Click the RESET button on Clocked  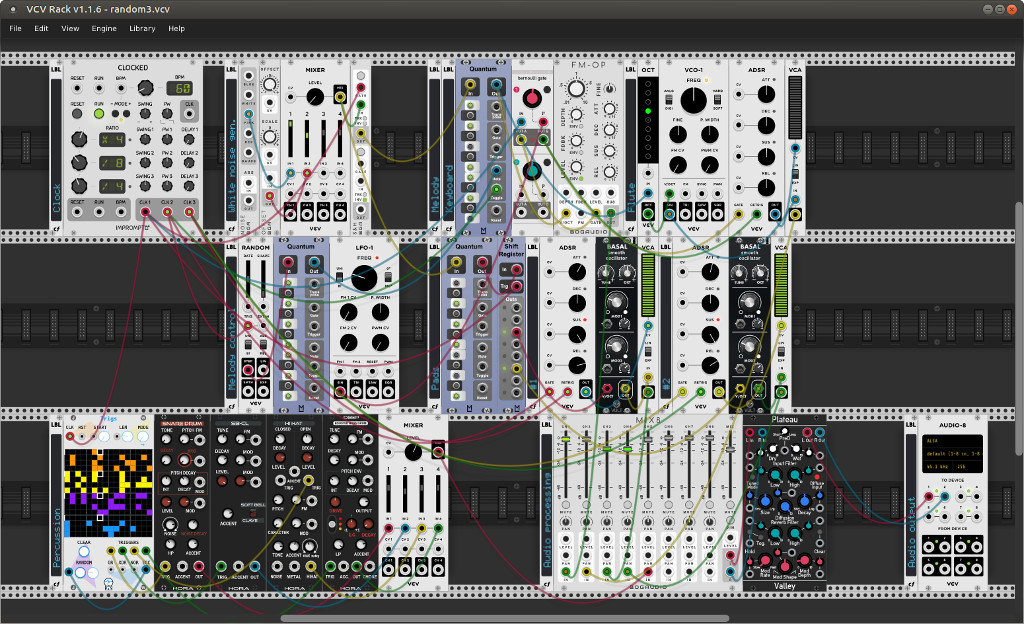[77, 114]
